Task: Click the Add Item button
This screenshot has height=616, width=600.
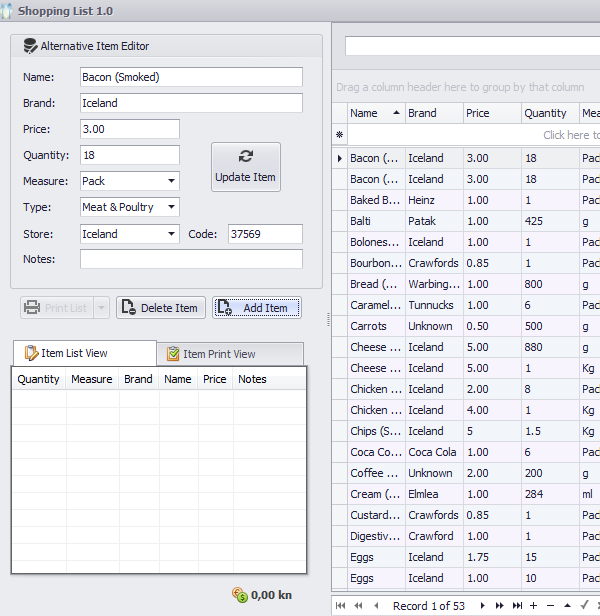Action: (x=256, y=308)
